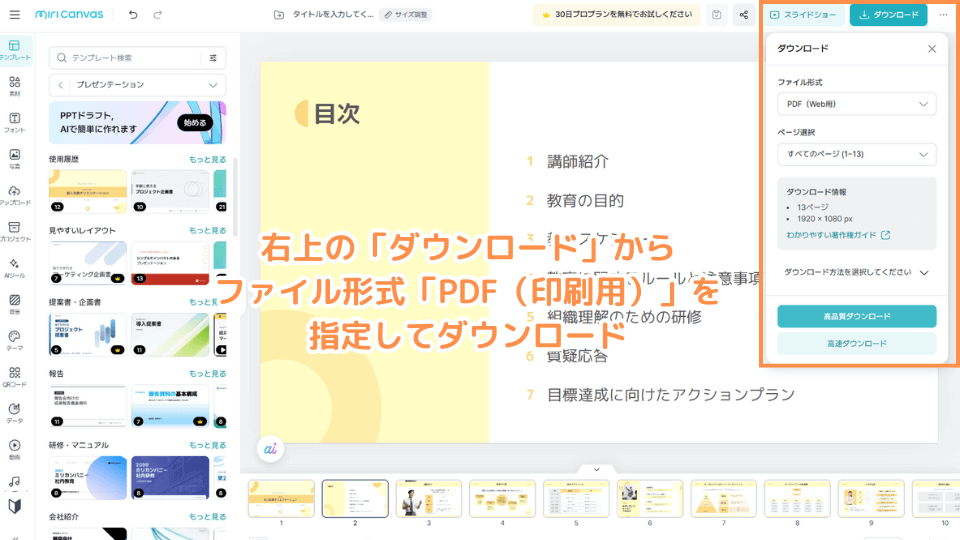Click もっと見る next to 研修・マニュアル
This screenshot has width=960, height=540.
tap(207, 445)
